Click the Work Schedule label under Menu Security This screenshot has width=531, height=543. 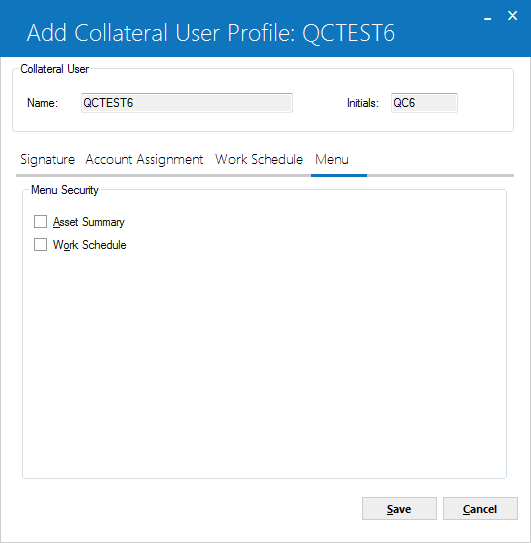(89, 245)
